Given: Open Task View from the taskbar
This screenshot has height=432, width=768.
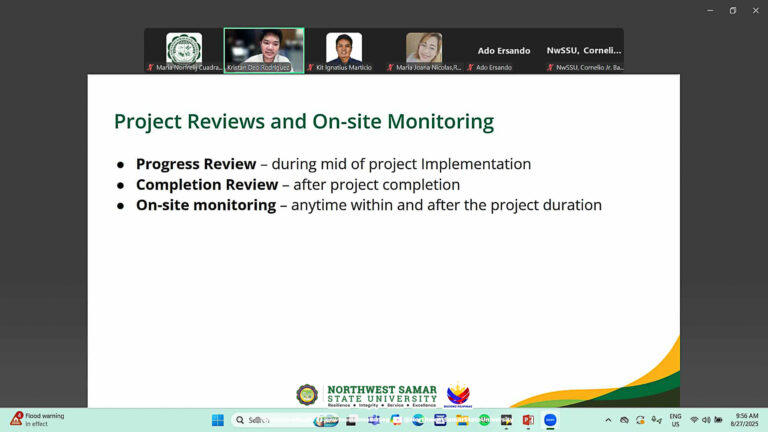Looking at the screenshot, I should point(351,420).
